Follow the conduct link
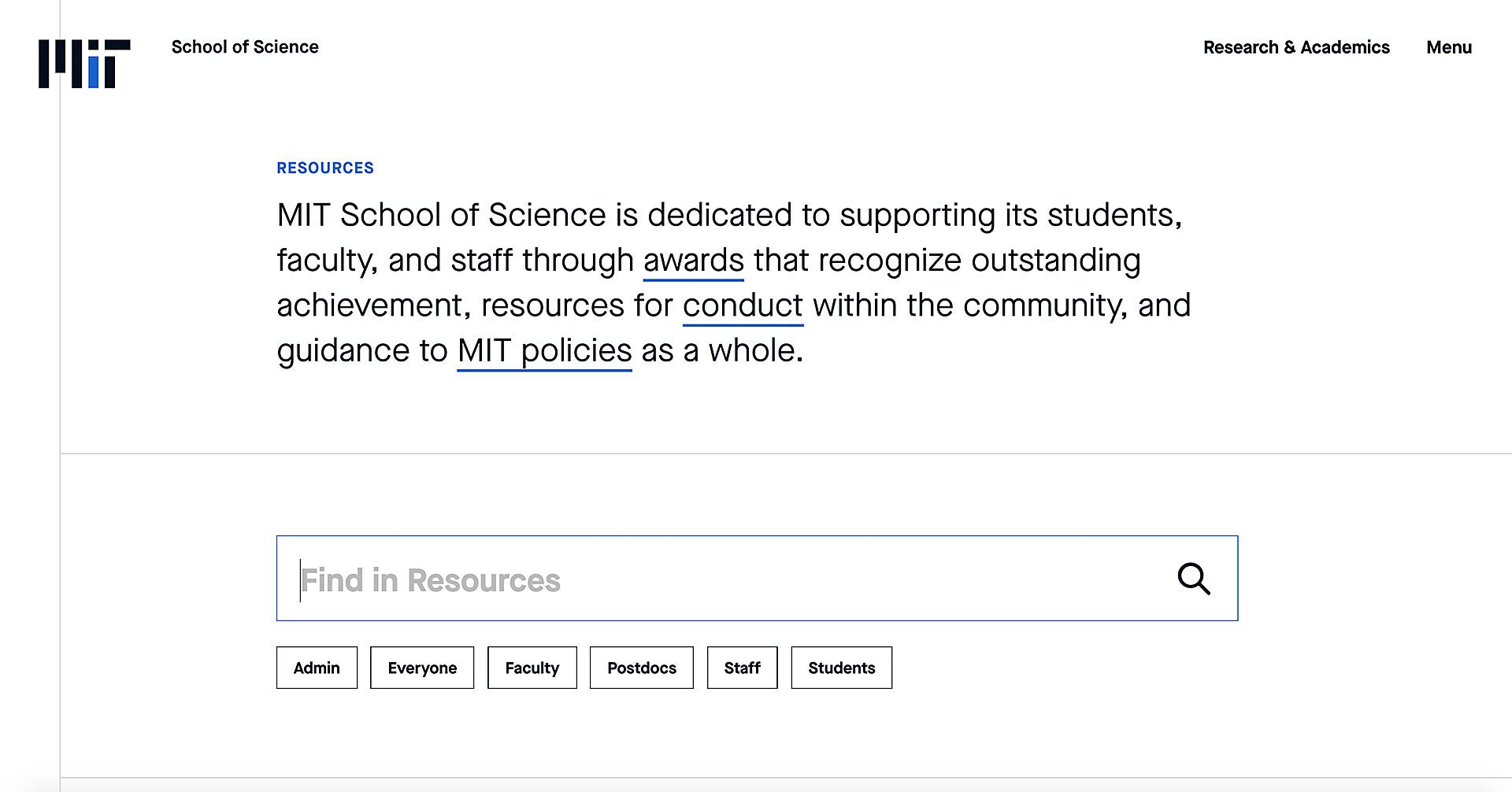1512x792 pixels. click(x=743, y=305)
